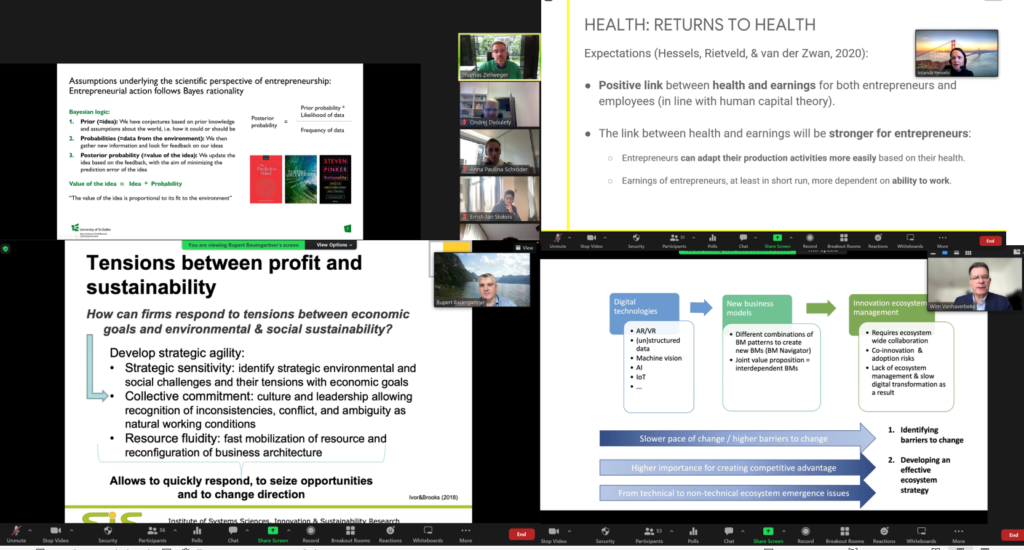The height and width of the screenshot is (550, 1024).
Task: Switch to grid layout above Wim Vanhaverbeke's video
Action: (x=968, y=253)
